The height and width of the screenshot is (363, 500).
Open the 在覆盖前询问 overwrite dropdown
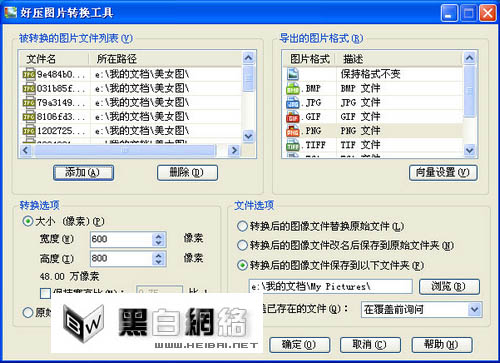474,310
